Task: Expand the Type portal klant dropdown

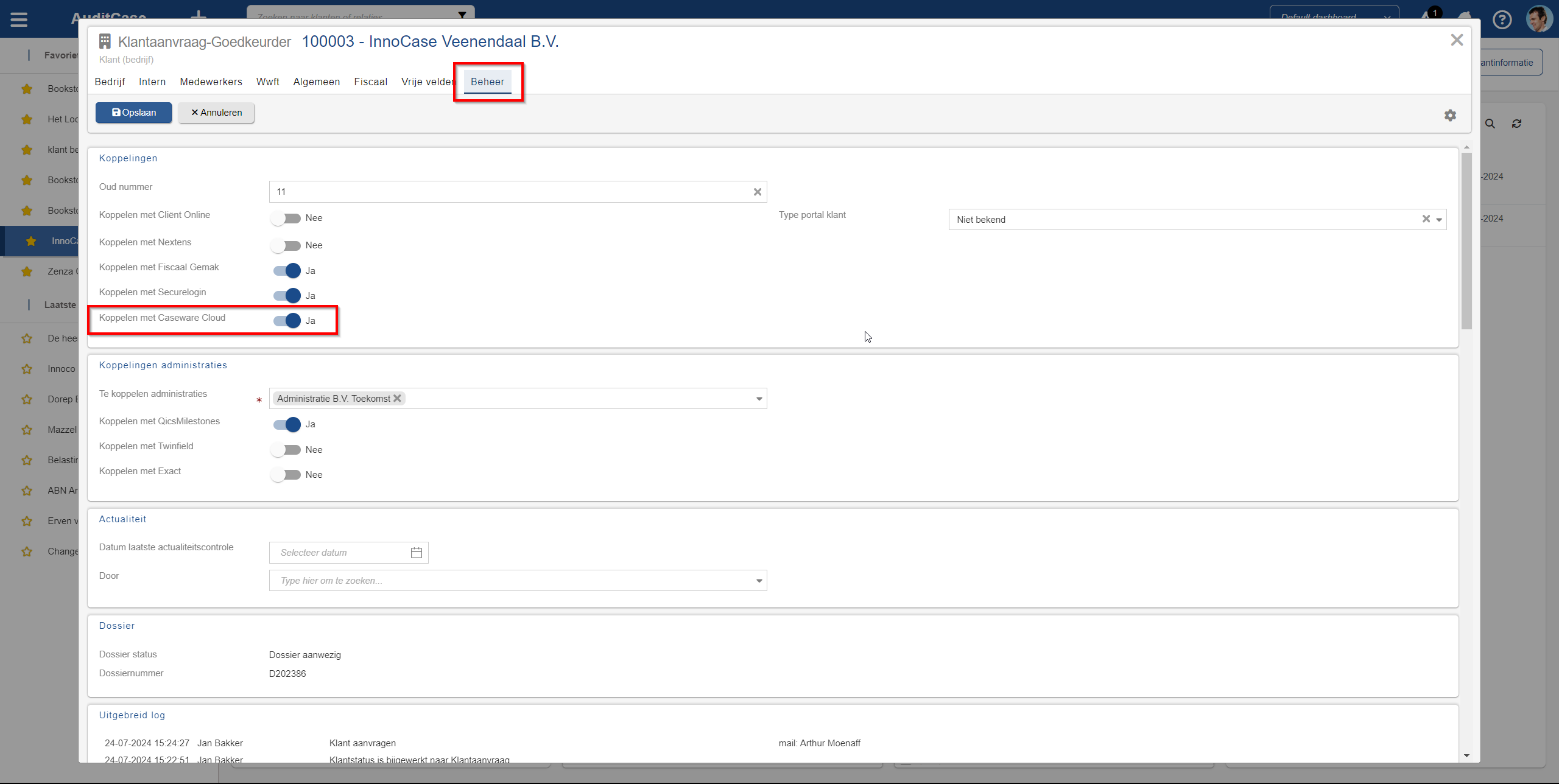Action: click(1439, 220)
